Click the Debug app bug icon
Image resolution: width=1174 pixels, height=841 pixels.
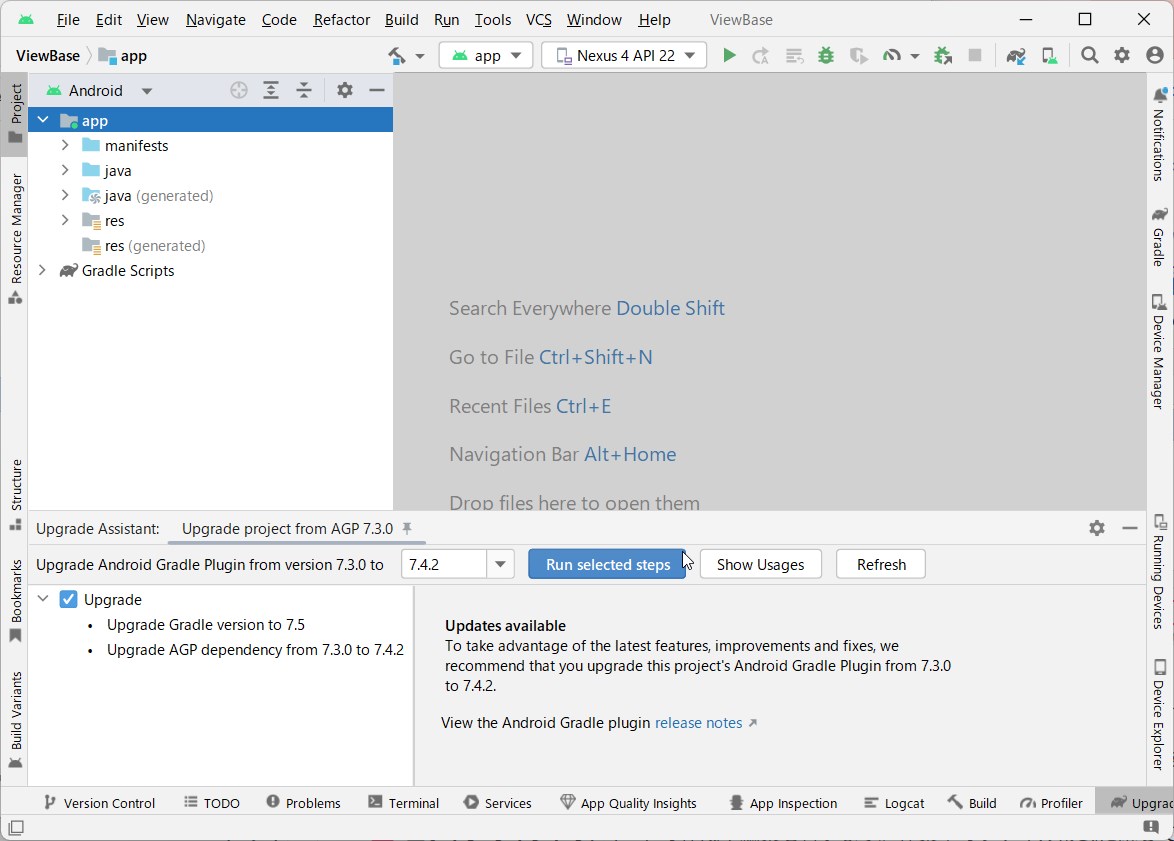[826, 56]
